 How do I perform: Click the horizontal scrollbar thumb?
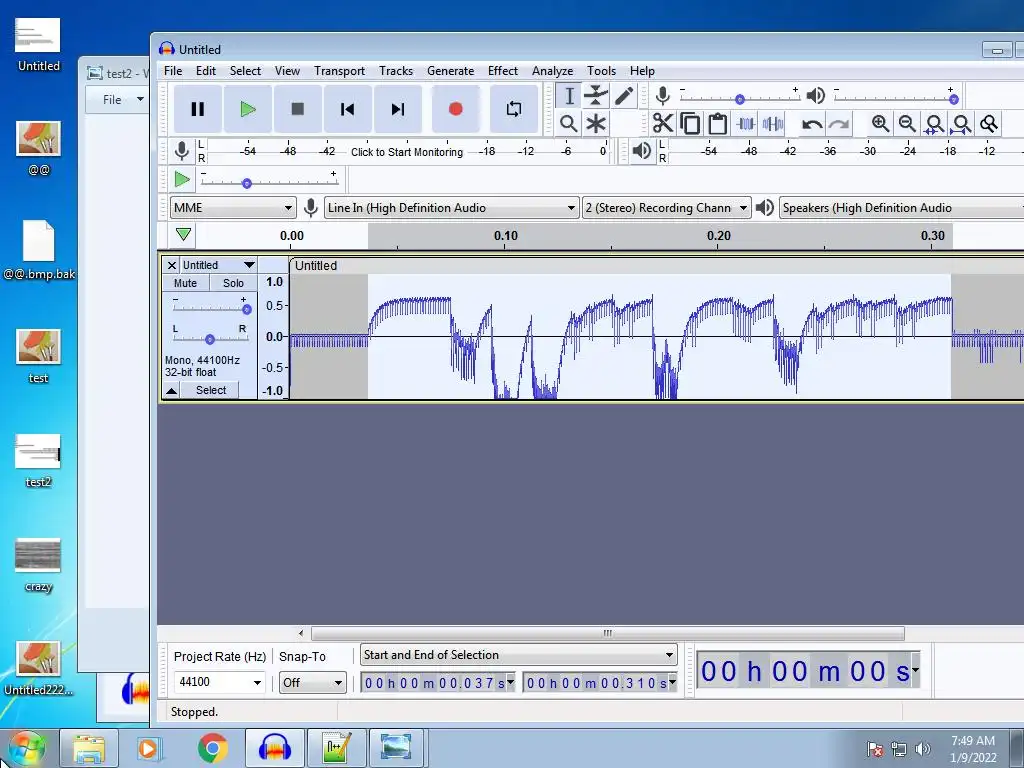tap(608, 633)
